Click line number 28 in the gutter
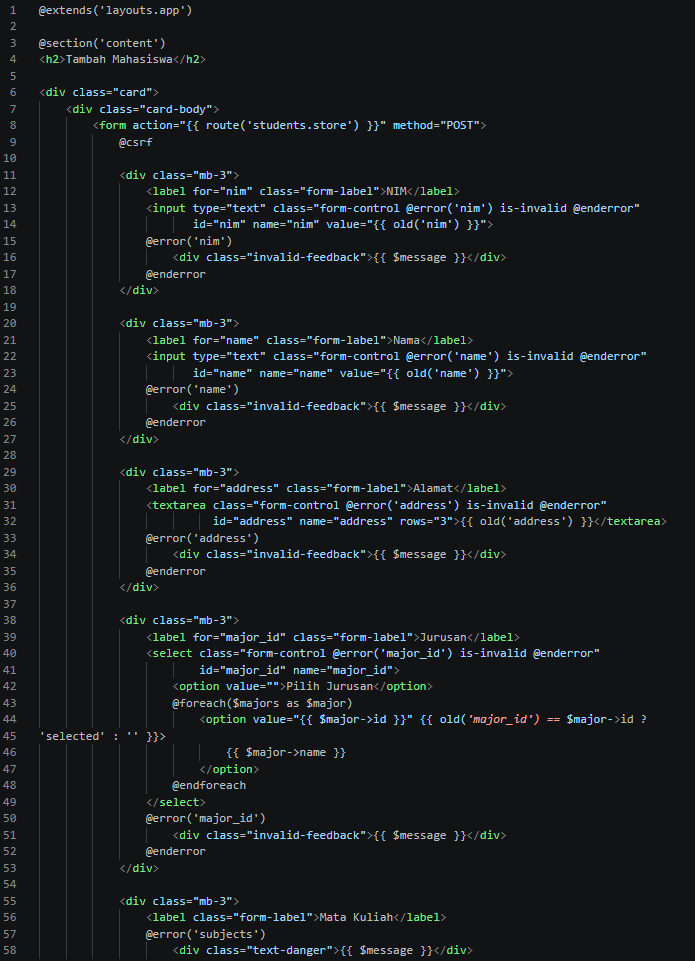The height and width of the screenshot is (961, 695). (x=9, y=455)
